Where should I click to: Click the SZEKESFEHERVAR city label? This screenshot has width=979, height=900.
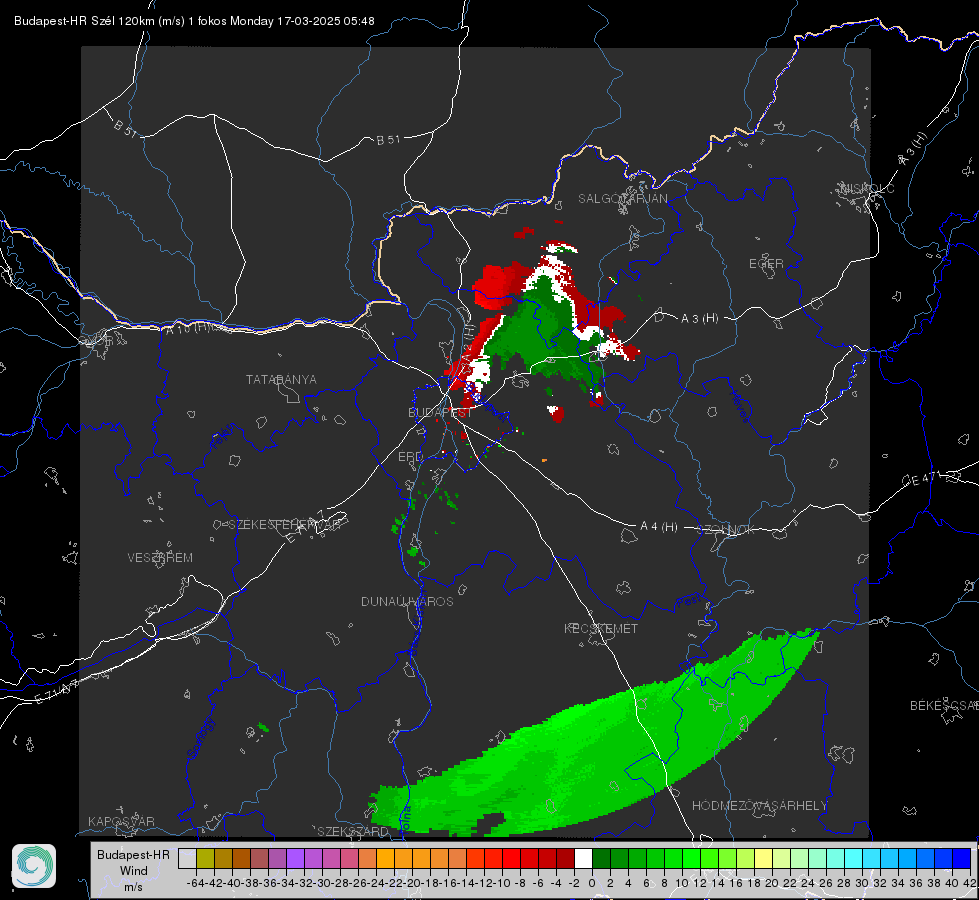[x=285, y=525]
